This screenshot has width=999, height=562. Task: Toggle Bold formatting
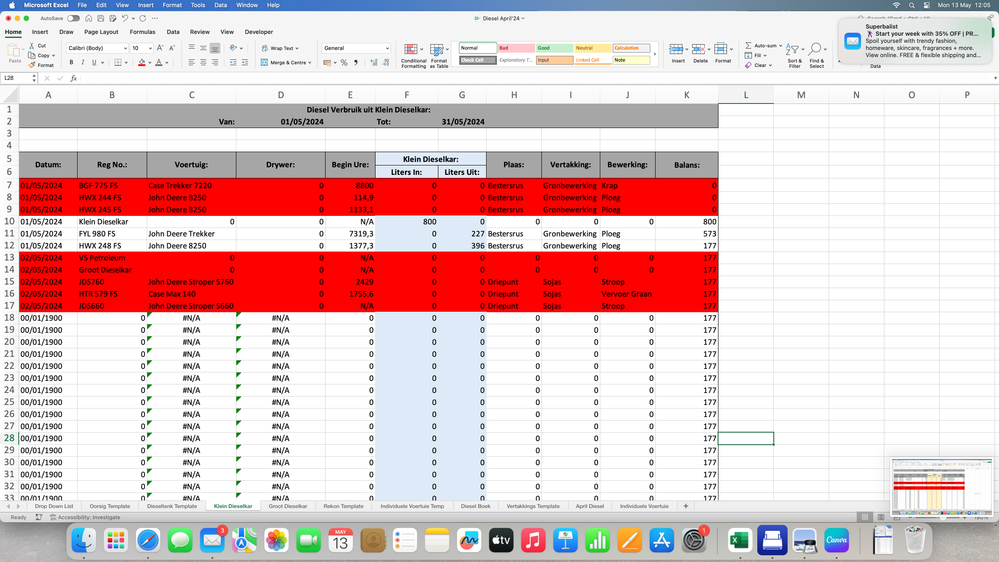point(71,62)
